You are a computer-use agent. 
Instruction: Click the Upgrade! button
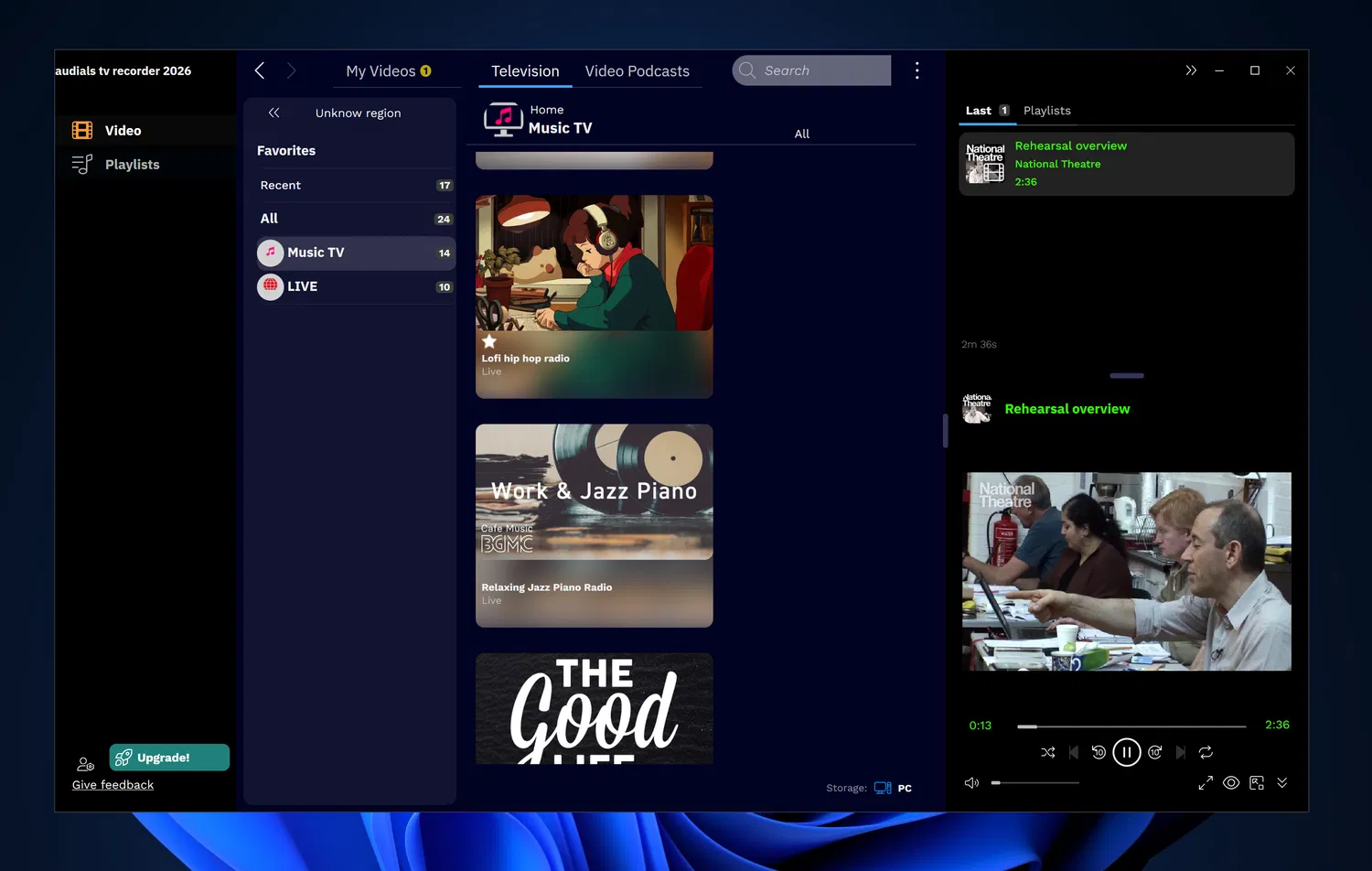coord(169,758)
